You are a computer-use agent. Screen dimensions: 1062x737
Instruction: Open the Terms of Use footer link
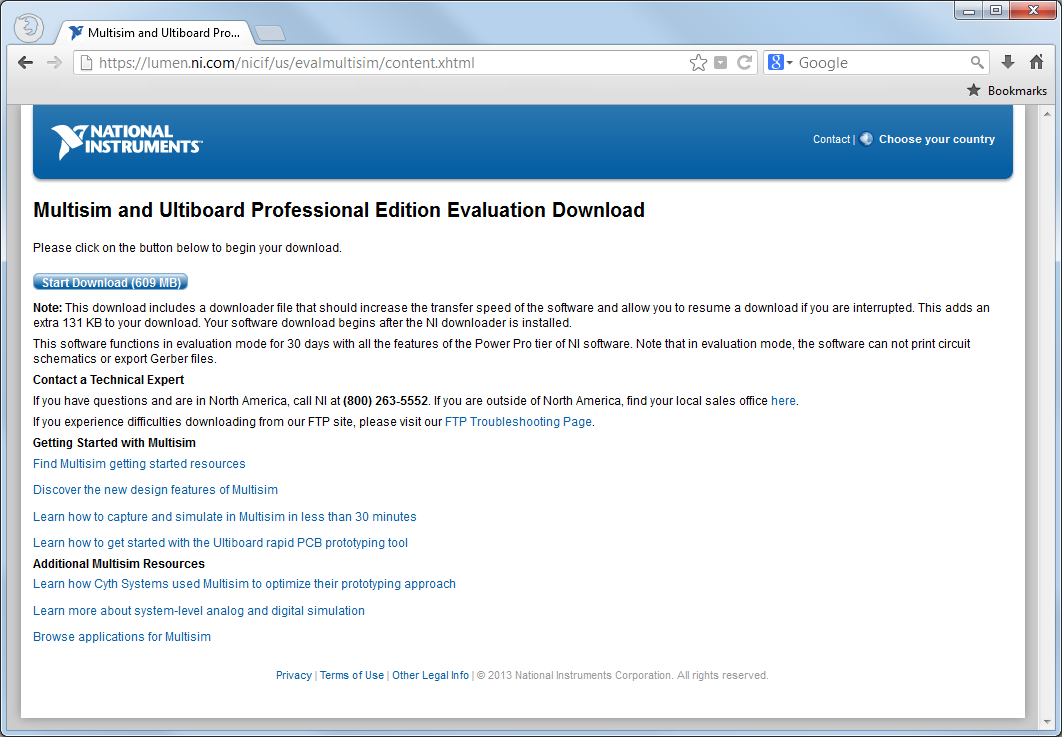click(352, 676)
